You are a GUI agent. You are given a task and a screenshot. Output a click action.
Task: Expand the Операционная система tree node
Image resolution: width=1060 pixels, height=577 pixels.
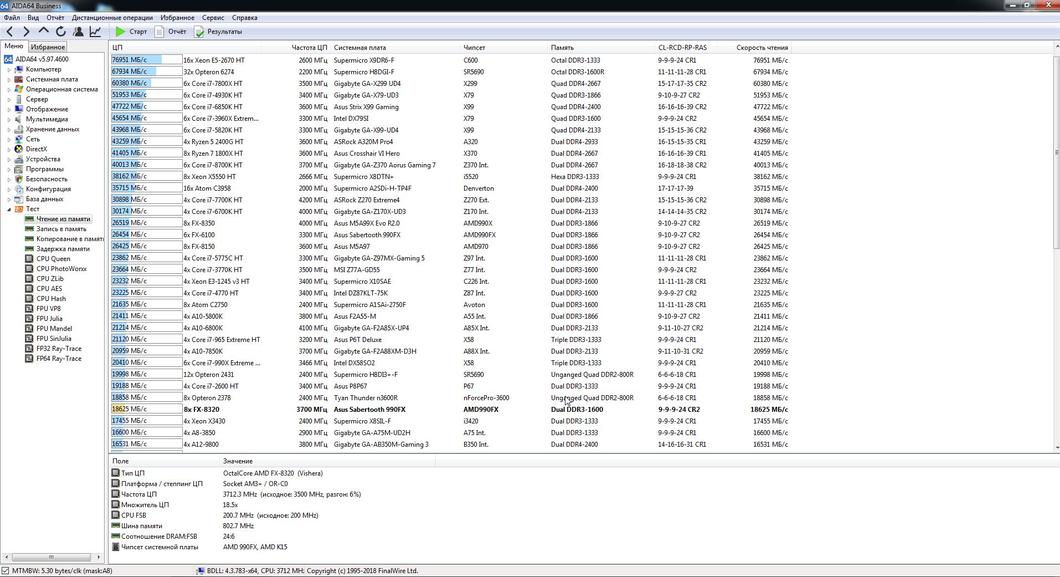coord(9,89)
